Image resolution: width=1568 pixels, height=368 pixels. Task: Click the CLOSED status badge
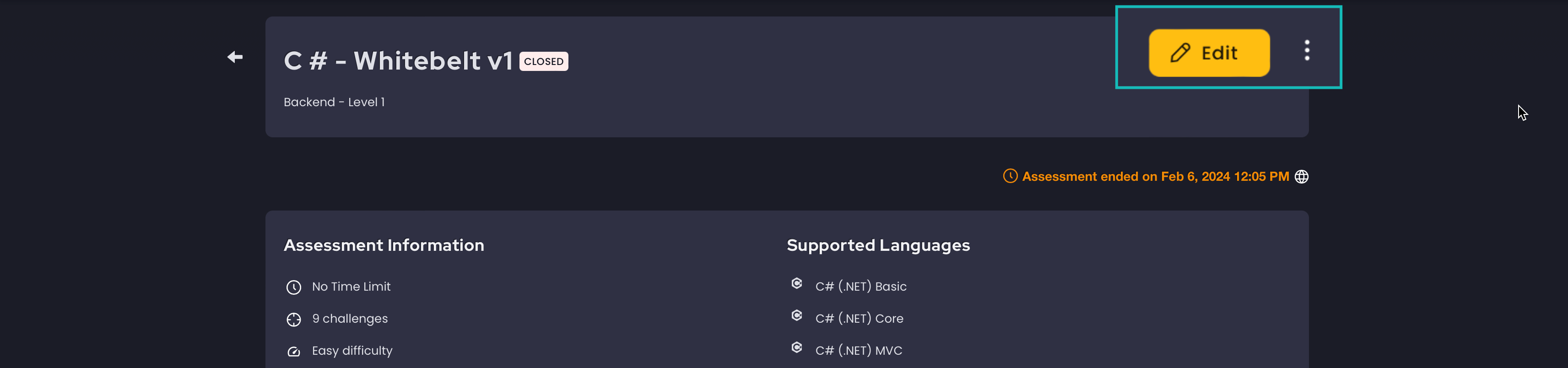point(544,61)
